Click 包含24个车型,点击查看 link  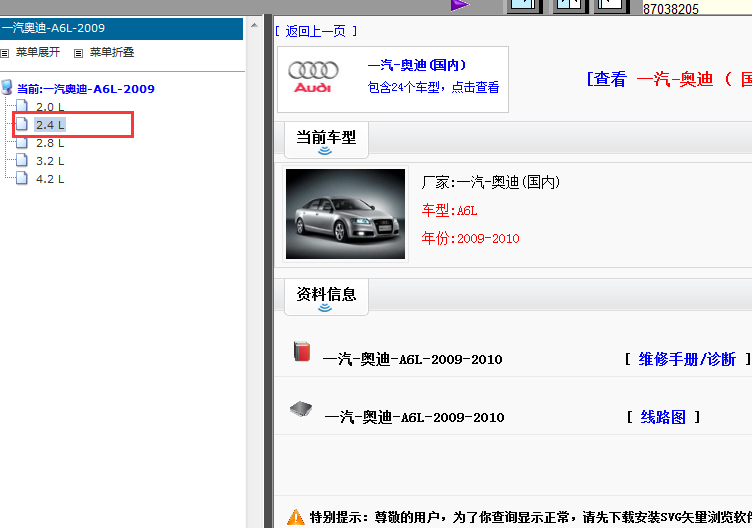tap(433, 87)
